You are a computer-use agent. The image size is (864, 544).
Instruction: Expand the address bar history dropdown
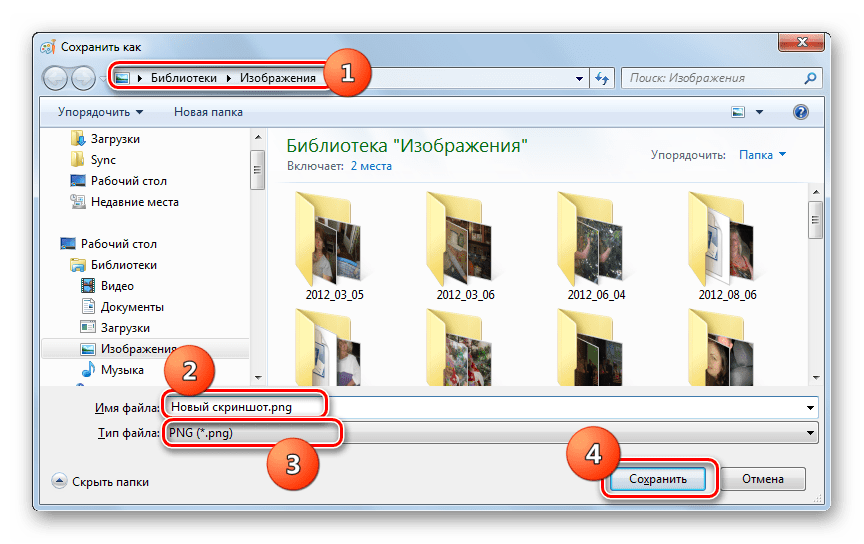click(579, 79)
